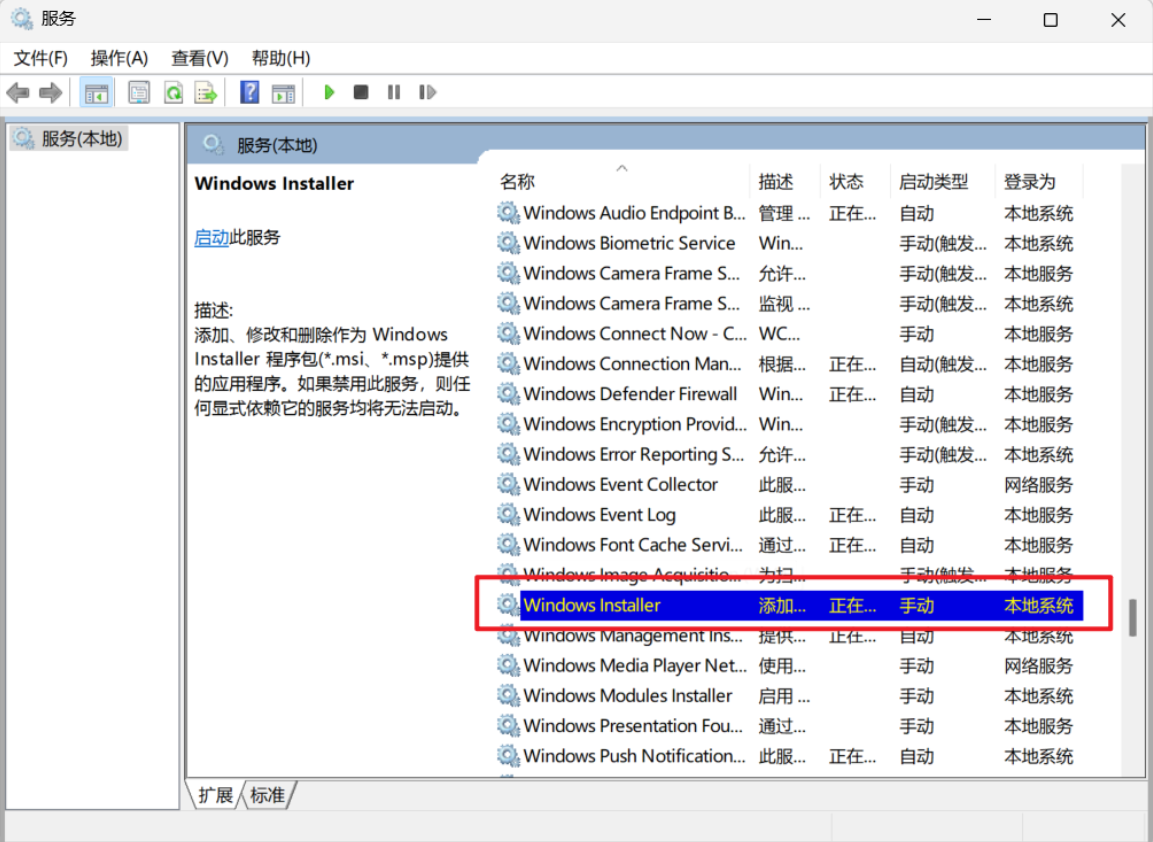Select Windows Biometric Service name
This screenshot has height=842, width=1153.
629,243
